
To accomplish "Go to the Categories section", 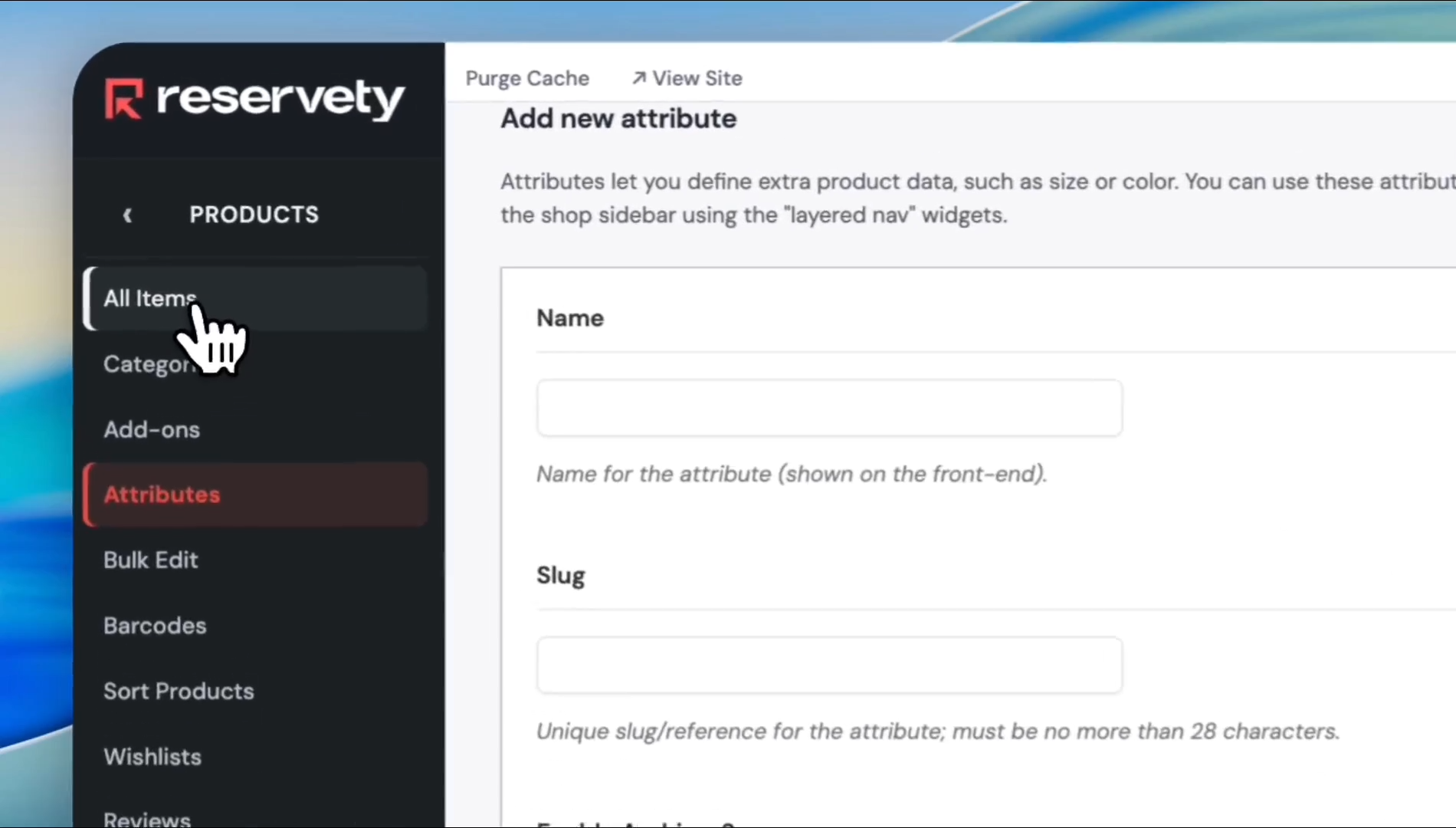I will click(146, 364).
